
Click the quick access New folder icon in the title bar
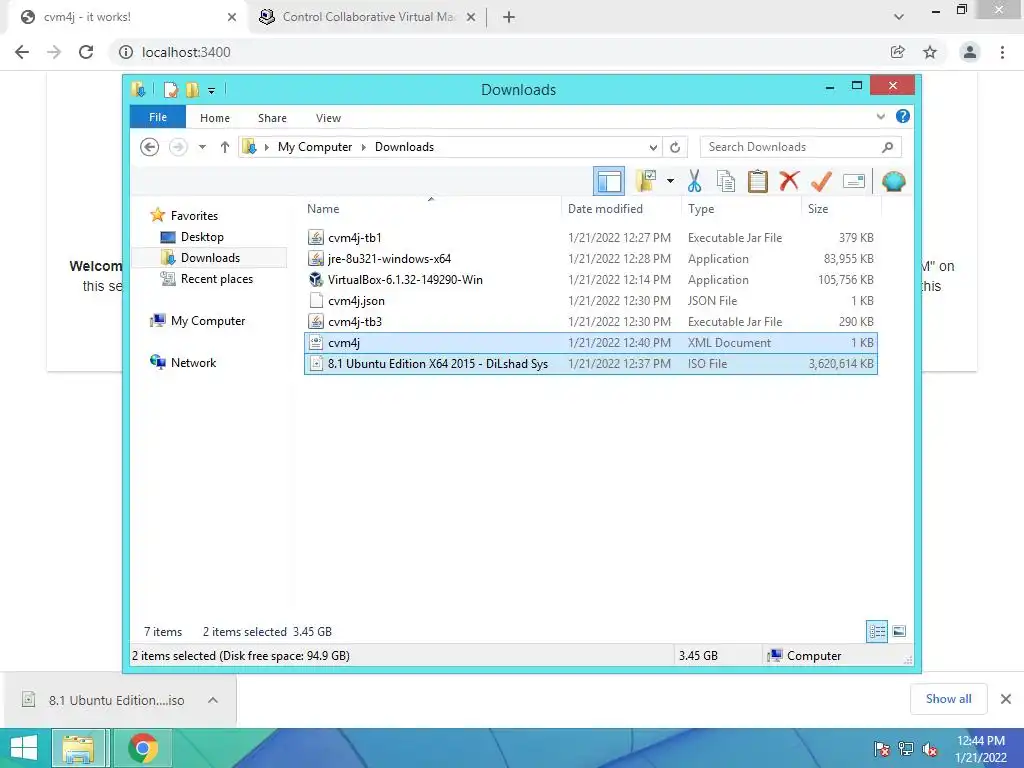(x=192, y=89)
